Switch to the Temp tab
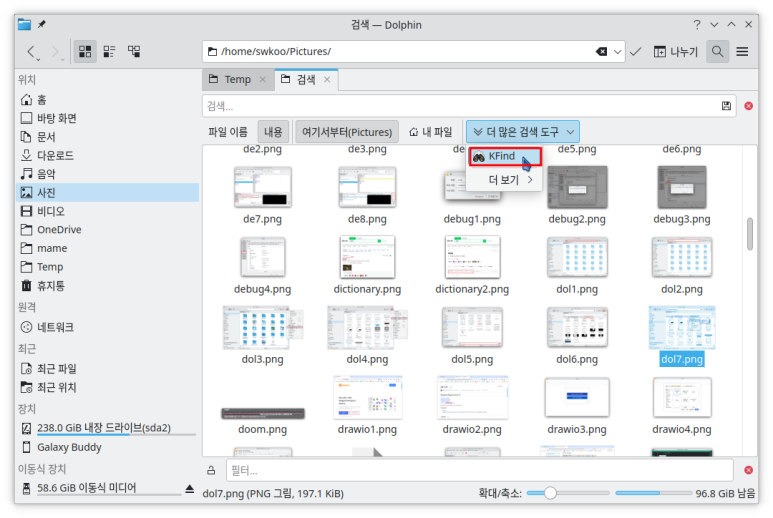This screenshot has height=518, width=773. tap(238, 79)
